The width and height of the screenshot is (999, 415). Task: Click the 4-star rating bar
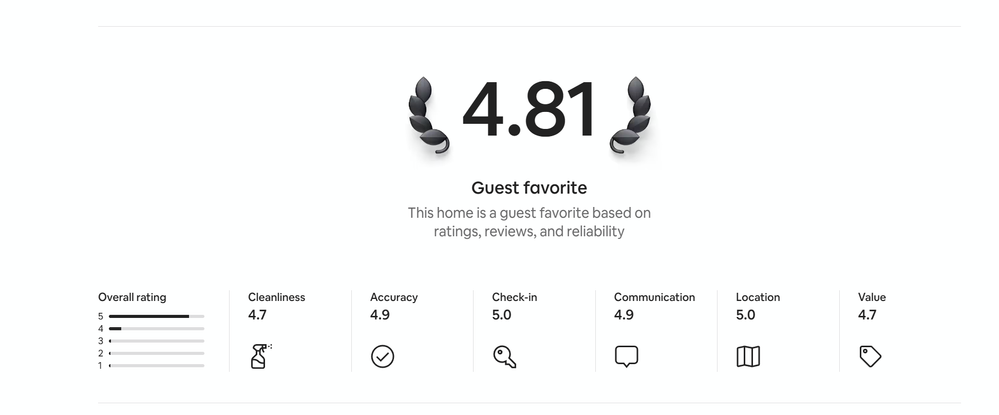click(x=156, y=328)
